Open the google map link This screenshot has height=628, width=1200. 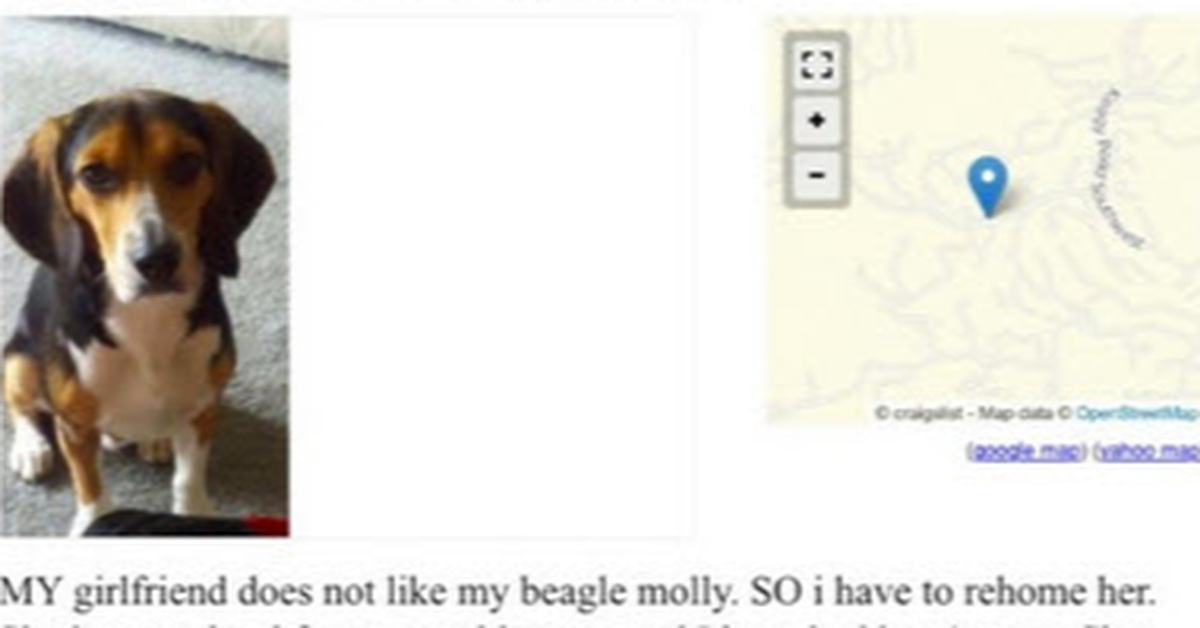[x=1025, y=451]
